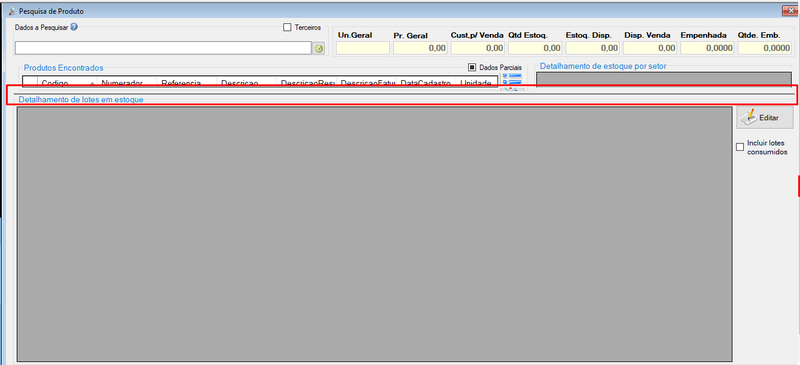Click the Editar button

[x=765, y=118]
